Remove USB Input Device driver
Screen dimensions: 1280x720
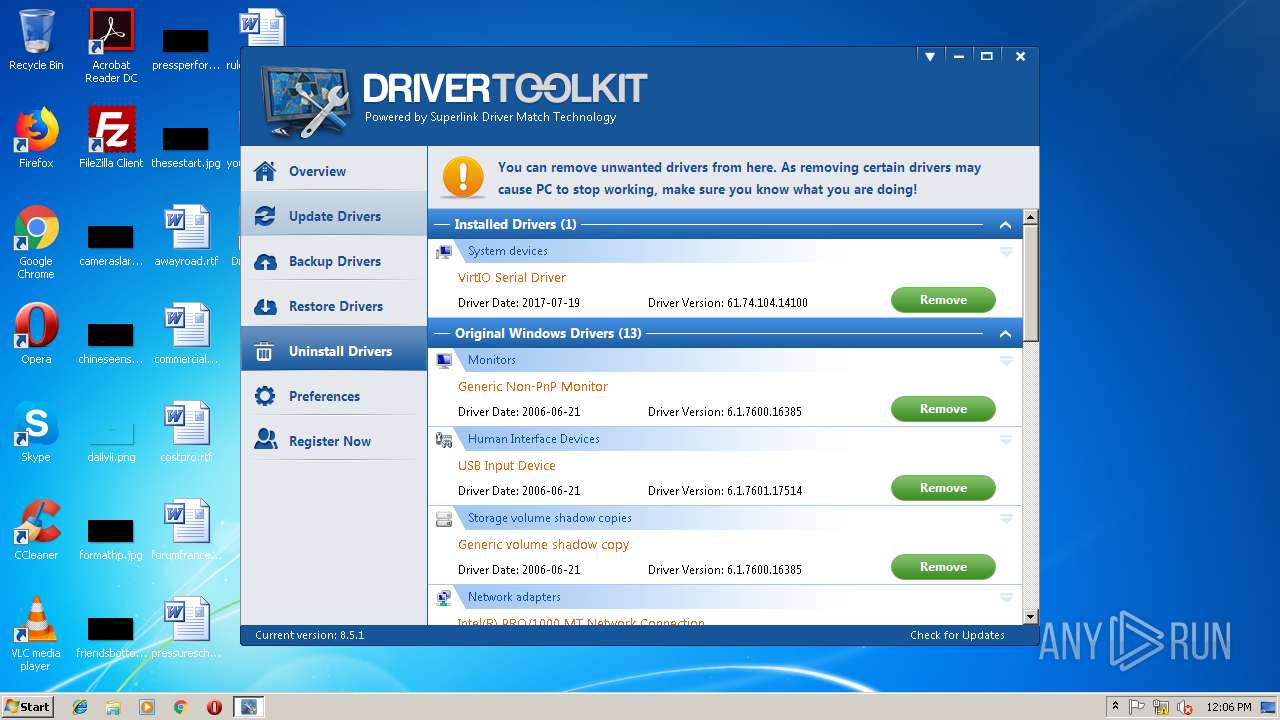(943, 488)
